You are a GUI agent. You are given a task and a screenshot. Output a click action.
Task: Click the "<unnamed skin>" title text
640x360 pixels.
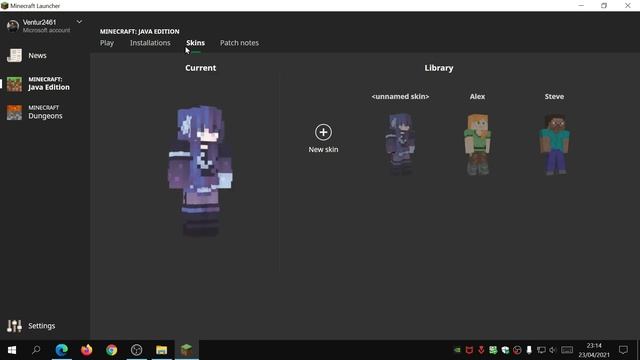[x=400, y=97]
